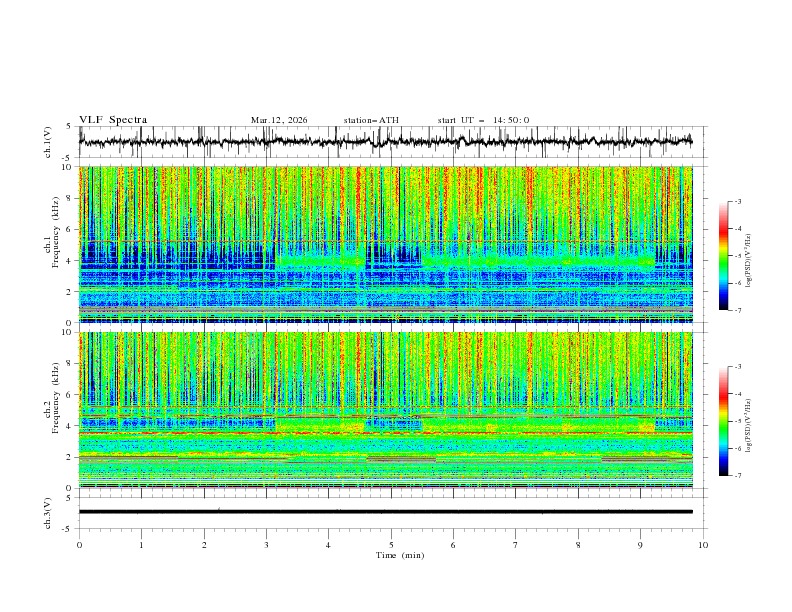Click the "8" tick on ch.1 frequency axis

click(x=71, y=198)
